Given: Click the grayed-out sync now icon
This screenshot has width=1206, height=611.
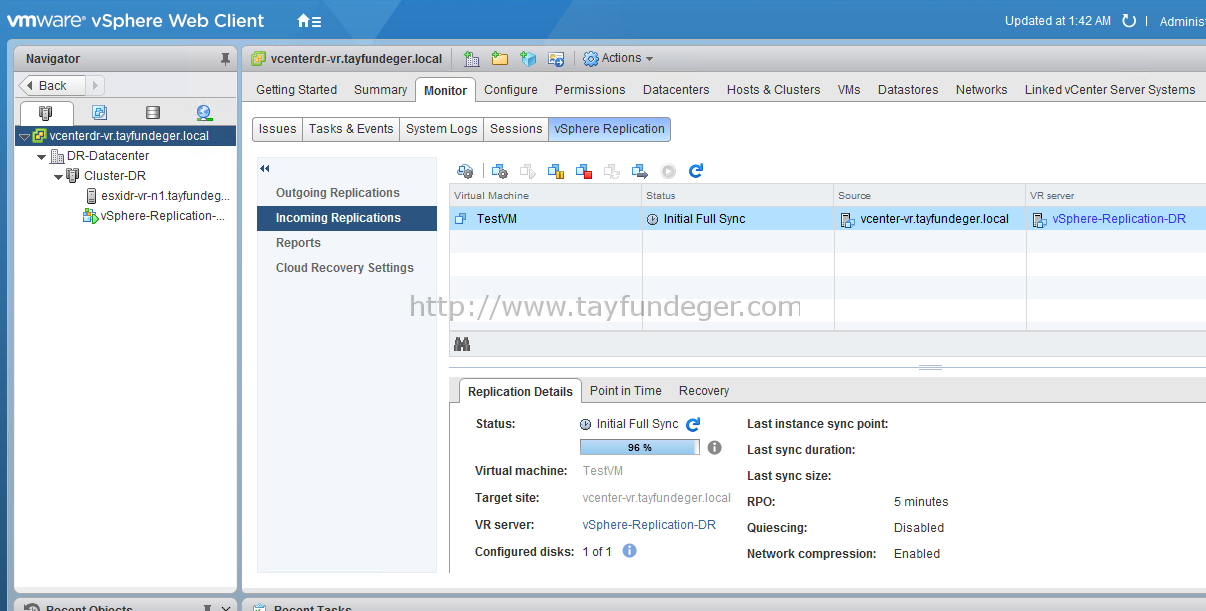Looking at the screenshot, I should (x=612, y=172).
